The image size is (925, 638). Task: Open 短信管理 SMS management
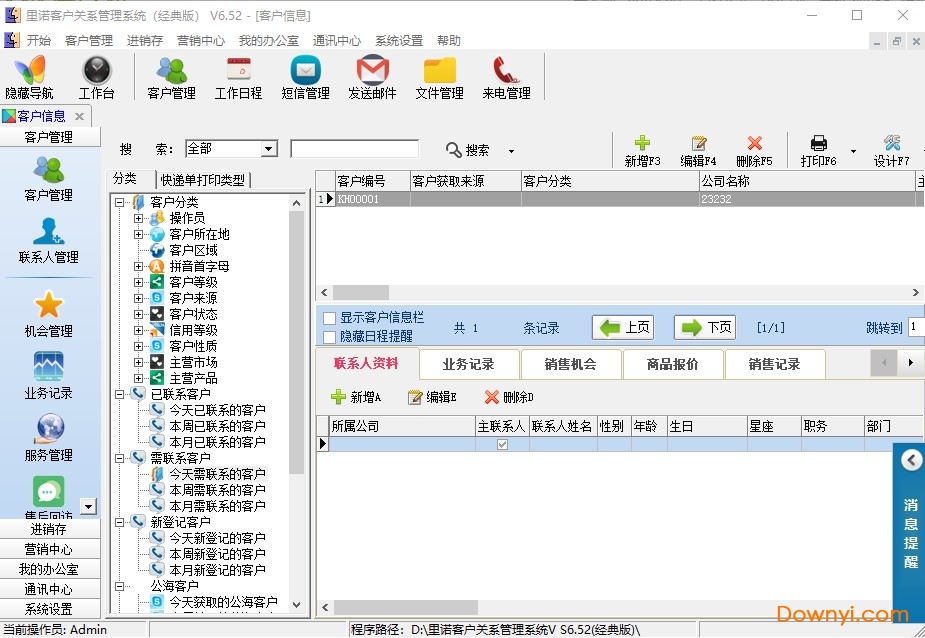click(304, 77)
